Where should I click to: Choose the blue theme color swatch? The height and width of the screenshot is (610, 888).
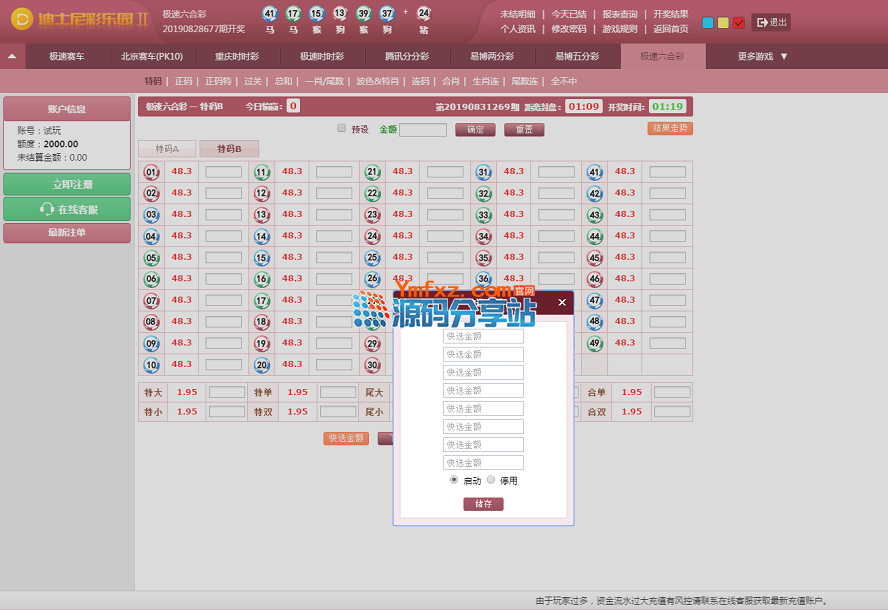coord(708,22)
